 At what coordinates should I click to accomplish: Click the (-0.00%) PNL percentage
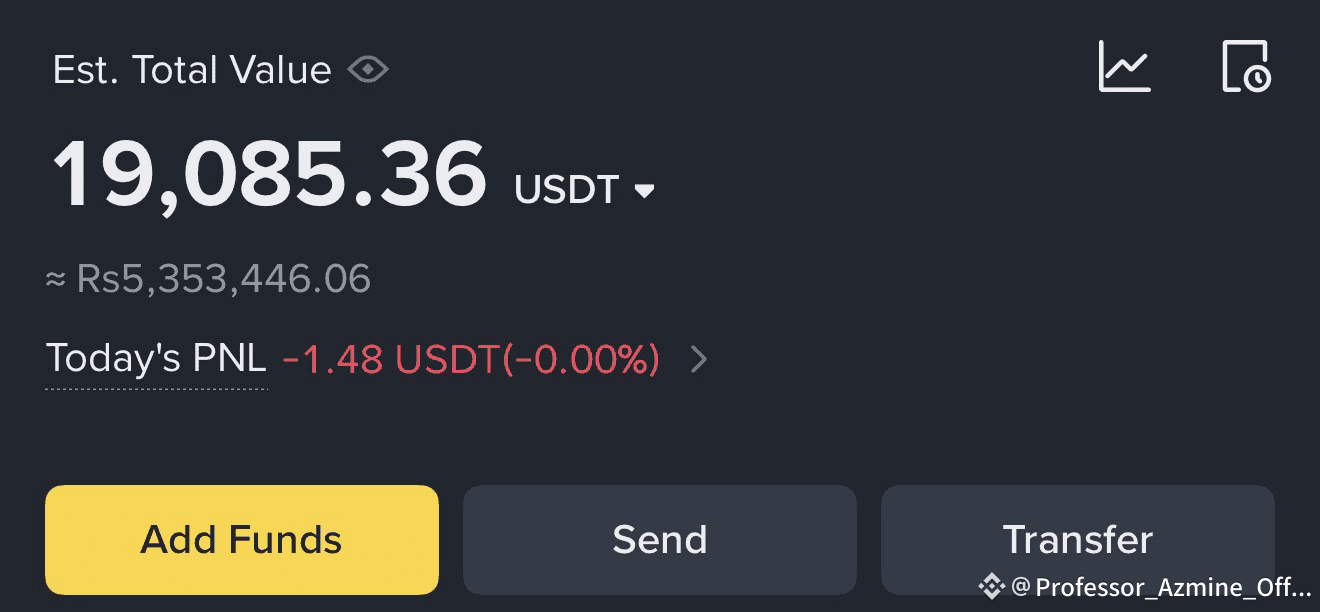pos(581,359)
